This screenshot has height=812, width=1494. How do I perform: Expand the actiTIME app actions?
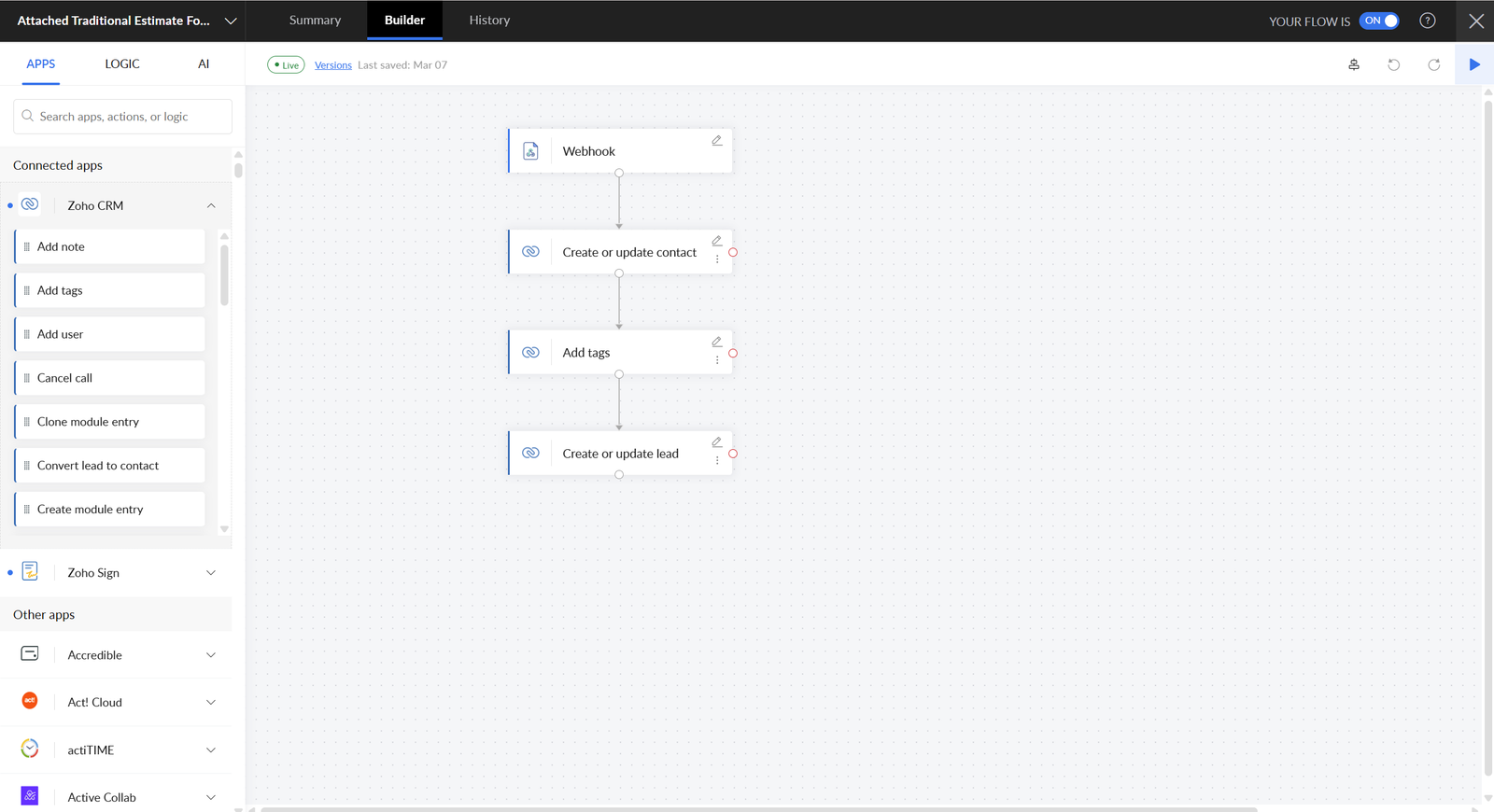point(211,750)
